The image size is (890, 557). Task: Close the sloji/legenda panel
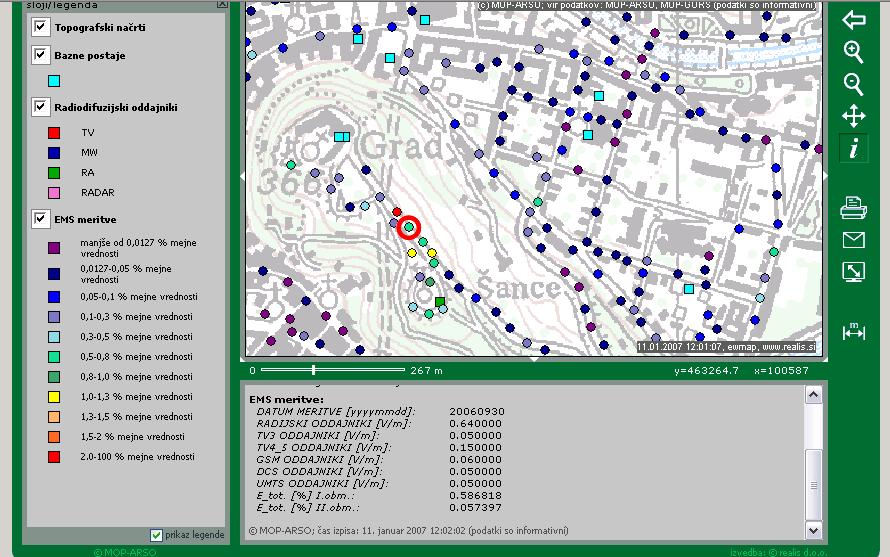click(x=222, y=4)
